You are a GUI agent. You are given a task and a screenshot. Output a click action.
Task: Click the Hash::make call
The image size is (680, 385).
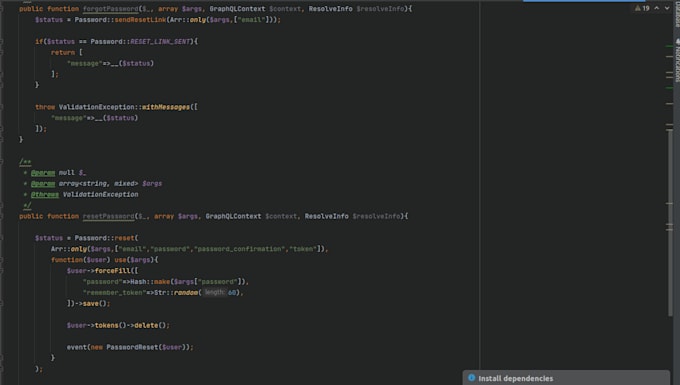click(x=150, y=282)
